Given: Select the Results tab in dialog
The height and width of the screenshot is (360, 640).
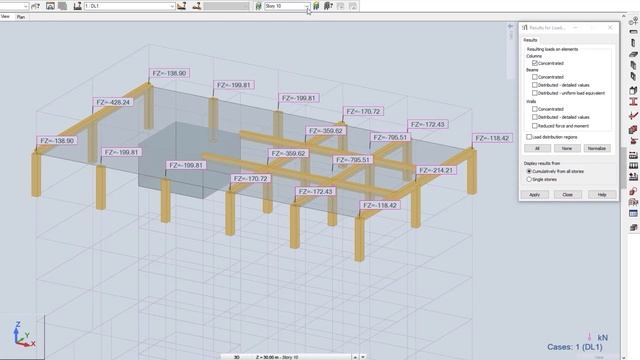Looking at the screenshot, I should point(530,40).
